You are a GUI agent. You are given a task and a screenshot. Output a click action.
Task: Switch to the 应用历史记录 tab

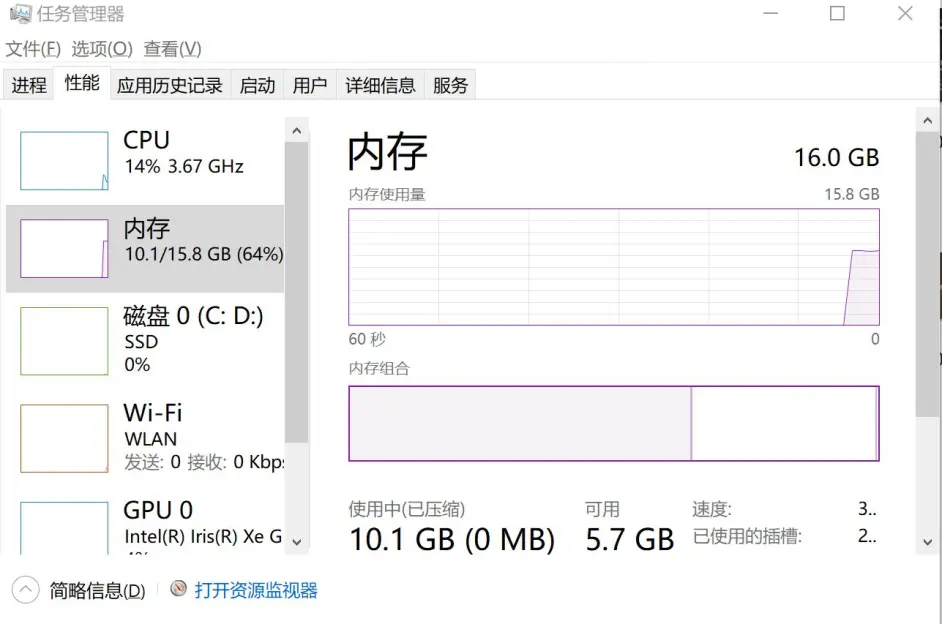click(169, 84)
